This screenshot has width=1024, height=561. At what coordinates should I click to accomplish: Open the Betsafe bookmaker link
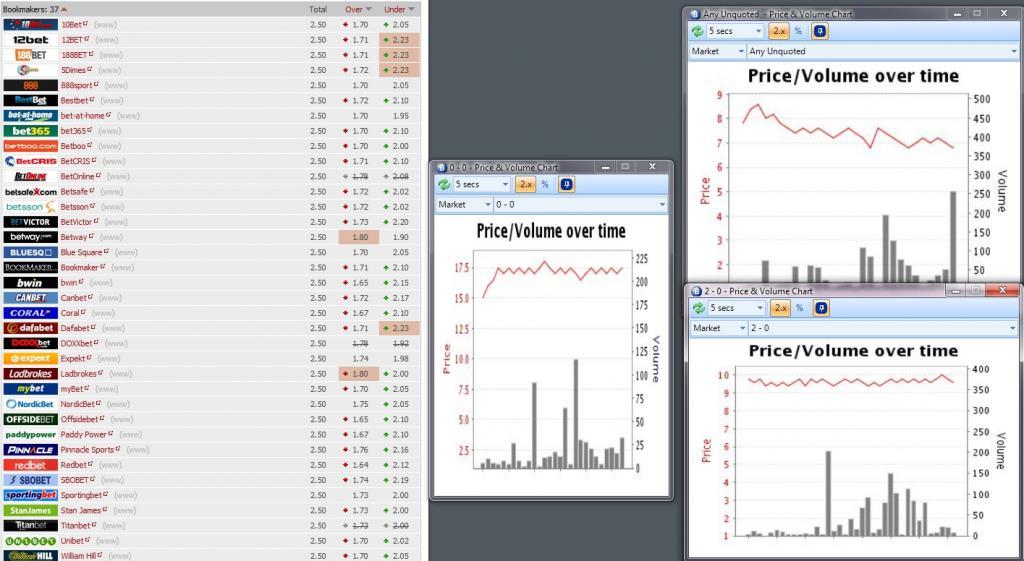pos(76,191)
